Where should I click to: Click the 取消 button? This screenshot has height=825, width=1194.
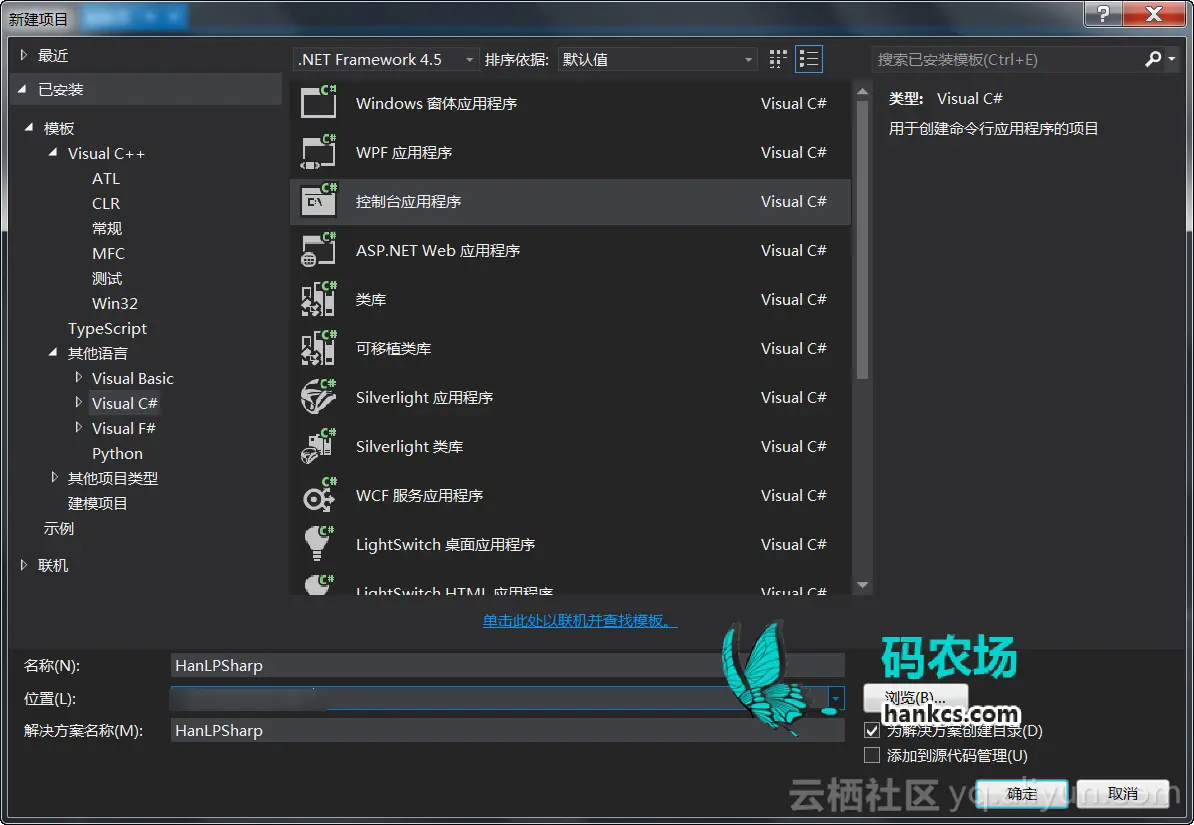pos(1123,794)
